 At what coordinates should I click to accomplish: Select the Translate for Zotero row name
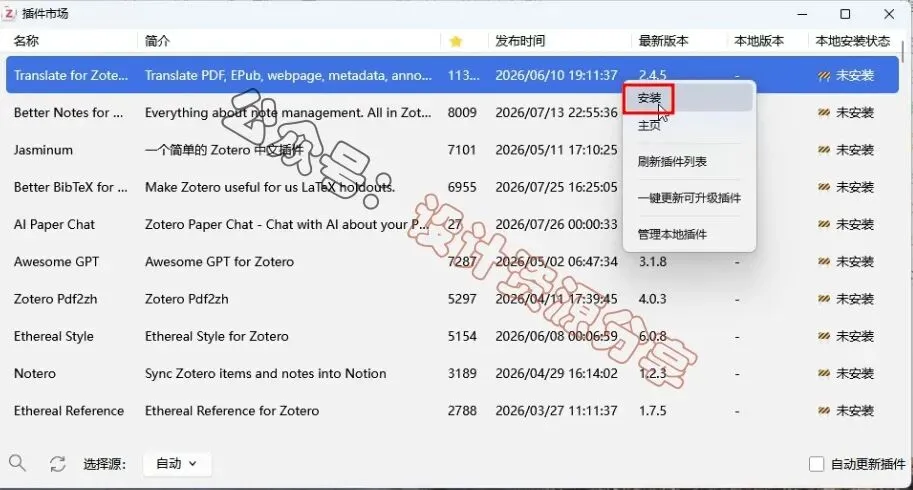tap(71, 75)
